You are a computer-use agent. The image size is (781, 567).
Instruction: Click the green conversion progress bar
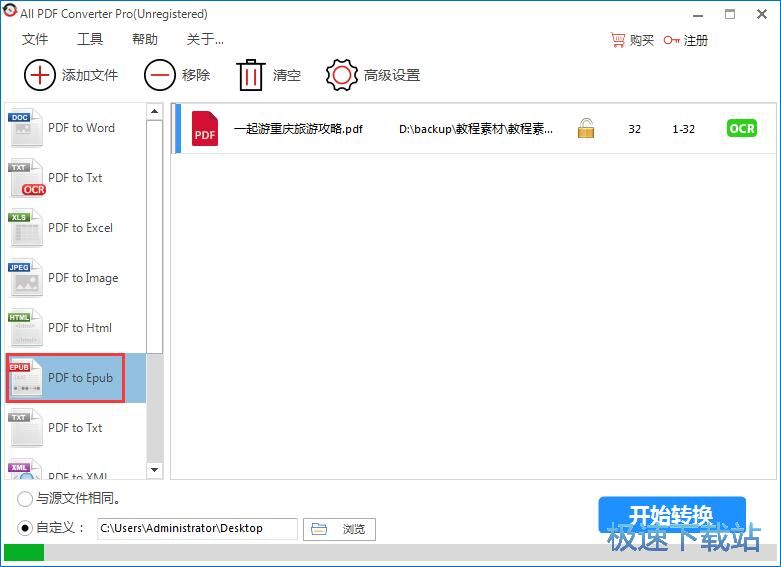click(24, 553)
